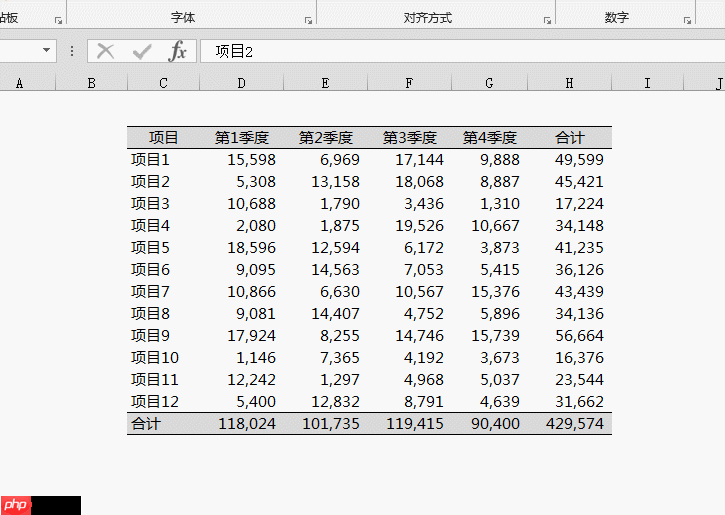Click the cell with value 10,667

pyautogui.click(x=489, y=226)
